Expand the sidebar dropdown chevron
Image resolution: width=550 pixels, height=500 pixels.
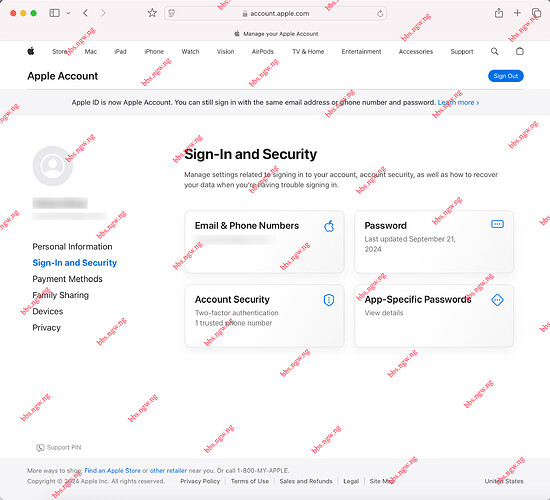(x=68, y=13)
